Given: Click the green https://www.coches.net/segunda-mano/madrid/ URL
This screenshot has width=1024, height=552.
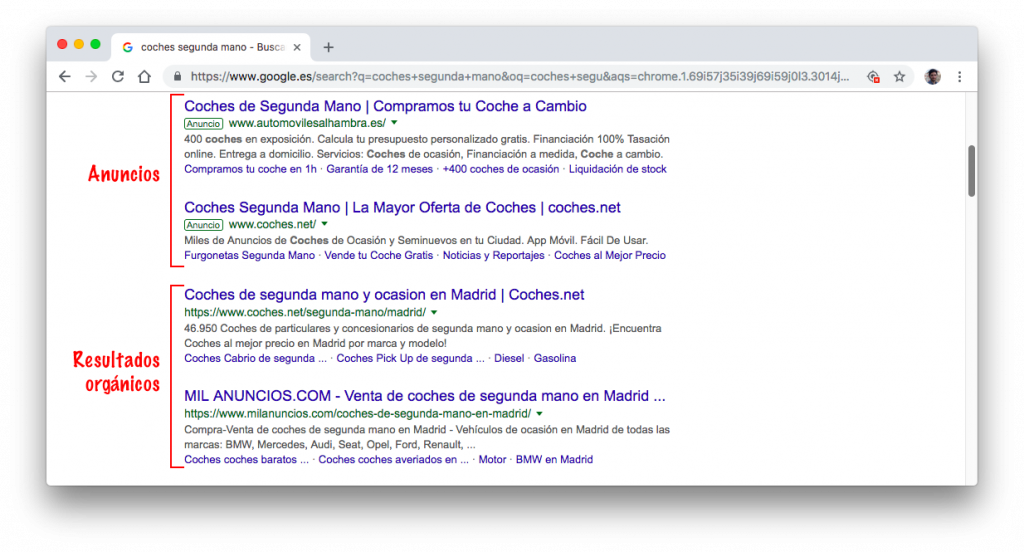Looking at the screenshot, I should [305, 312].
